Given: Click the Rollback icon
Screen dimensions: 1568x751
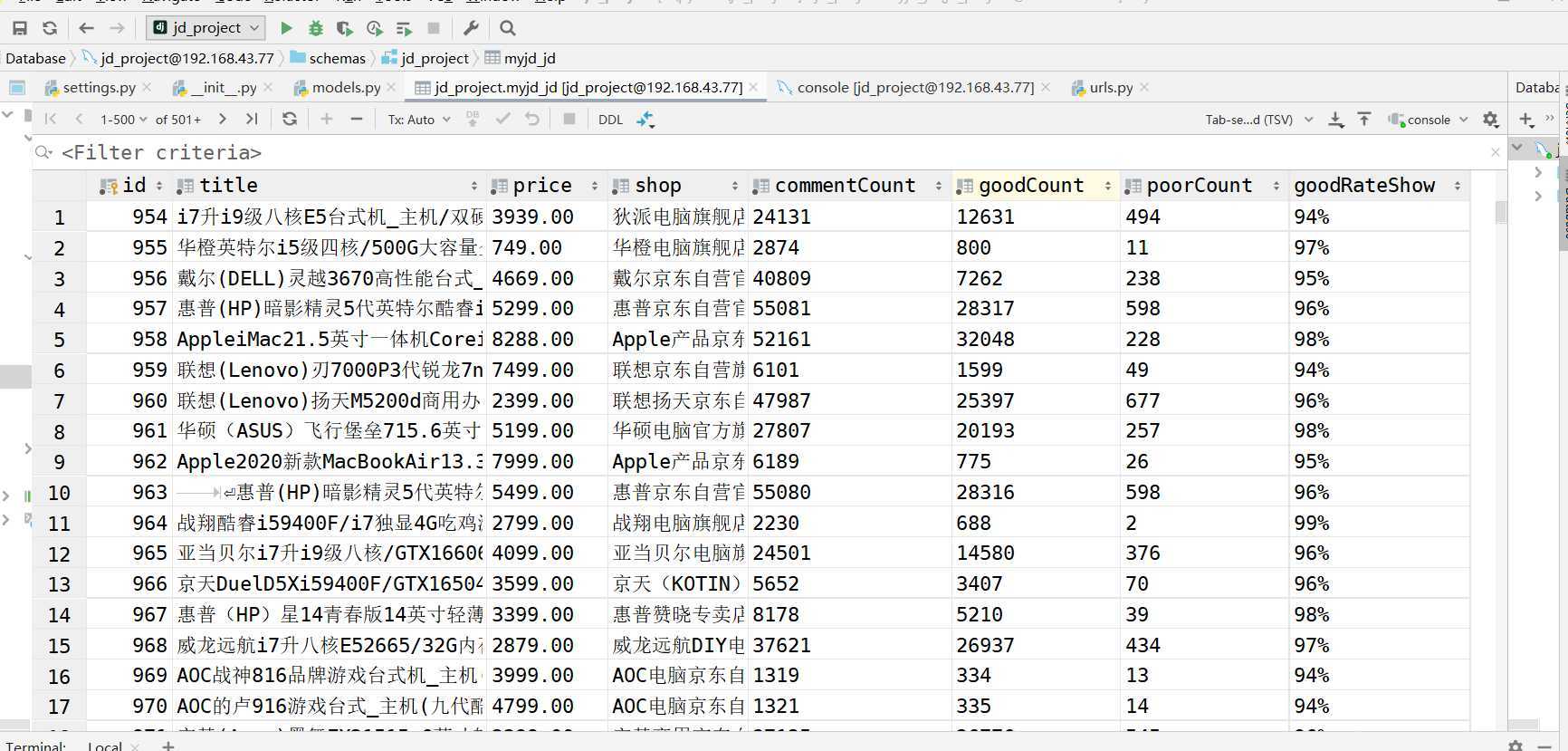Looking at the screenshot, I should (x=532, y=119).
